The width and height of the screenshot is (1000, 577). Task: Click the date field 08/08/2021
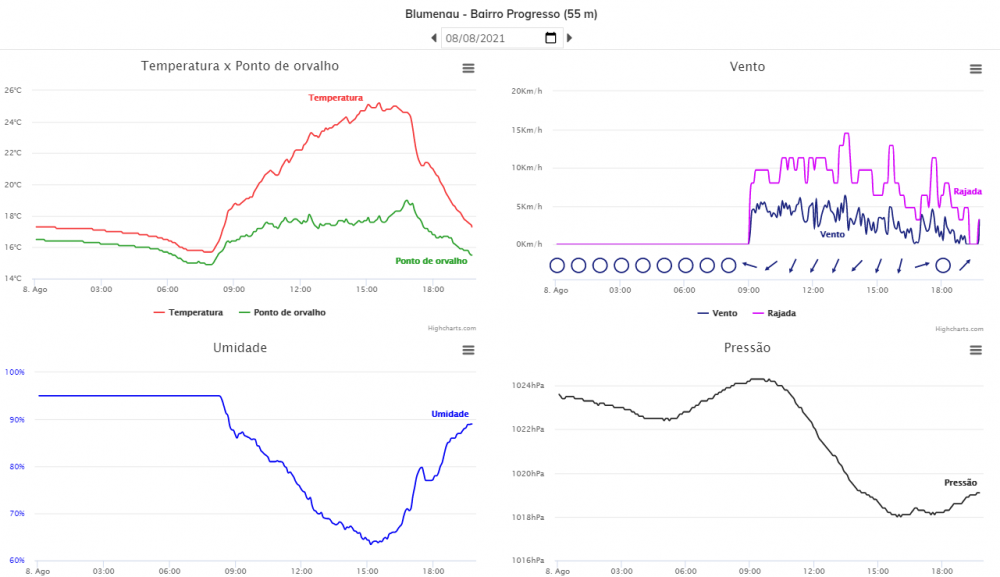(490, 38)
